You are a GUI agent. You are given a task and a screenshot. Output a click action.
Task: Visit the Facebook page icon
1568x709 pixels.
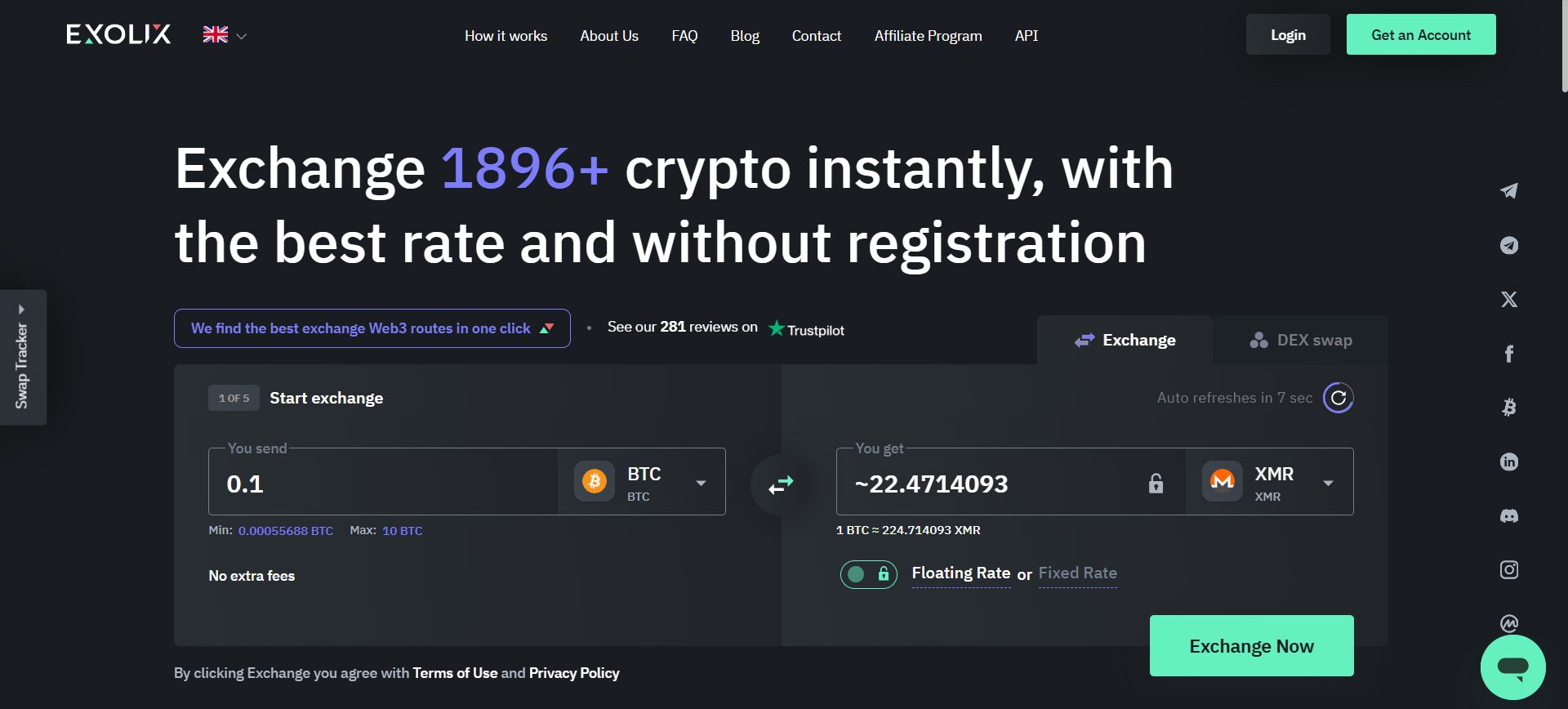click(1508, 354)
